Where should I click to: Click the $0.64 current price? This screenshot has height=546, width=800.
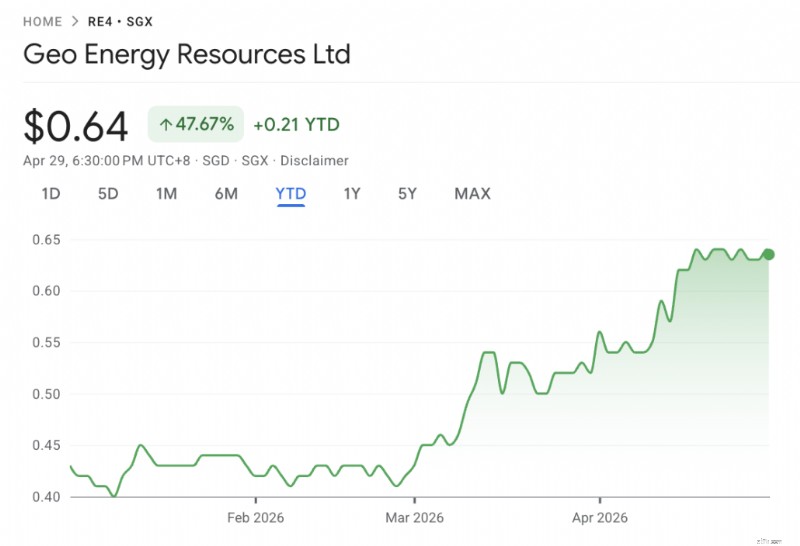click(x=76, y=126)
